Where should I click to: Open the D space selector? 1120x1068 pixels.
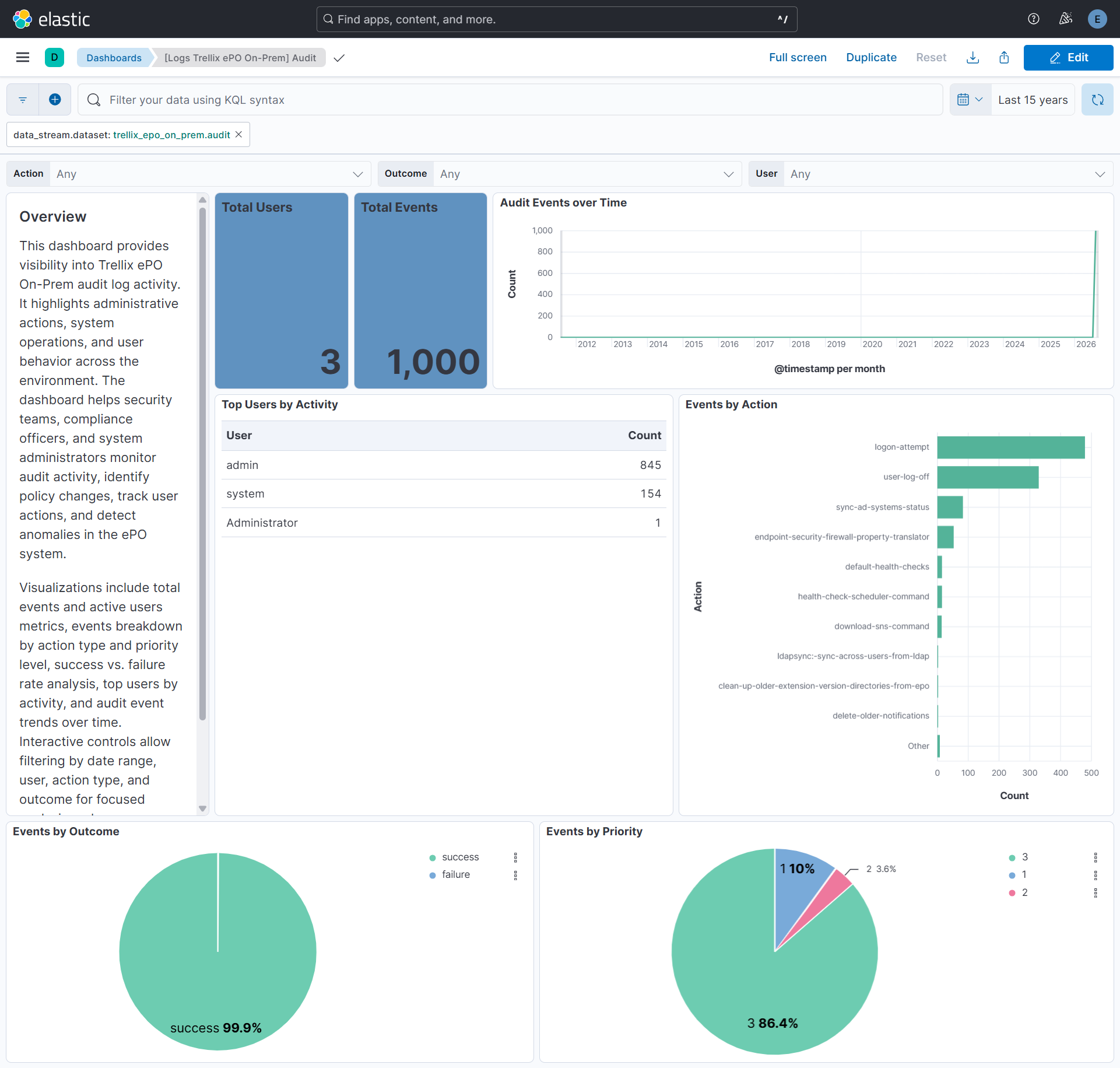(54, 57)
